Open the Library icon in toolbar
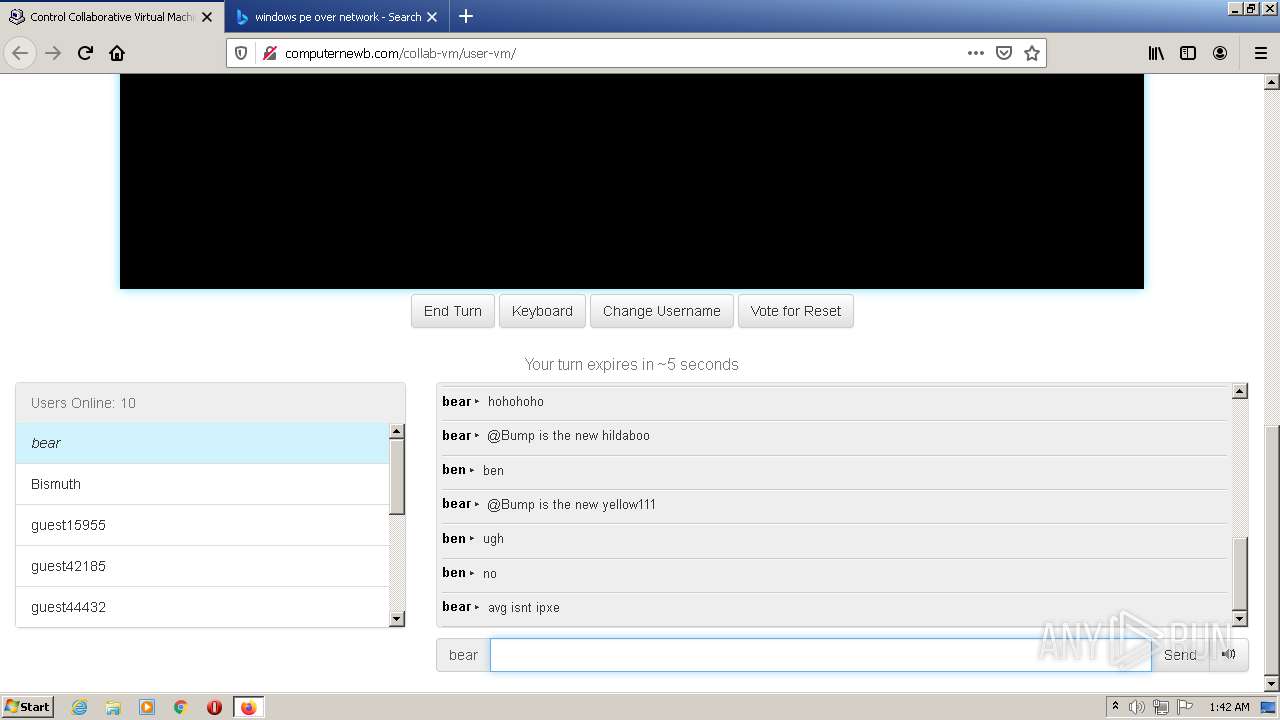Screen dimensions: 1280x720 click(x=1156, y=53)
